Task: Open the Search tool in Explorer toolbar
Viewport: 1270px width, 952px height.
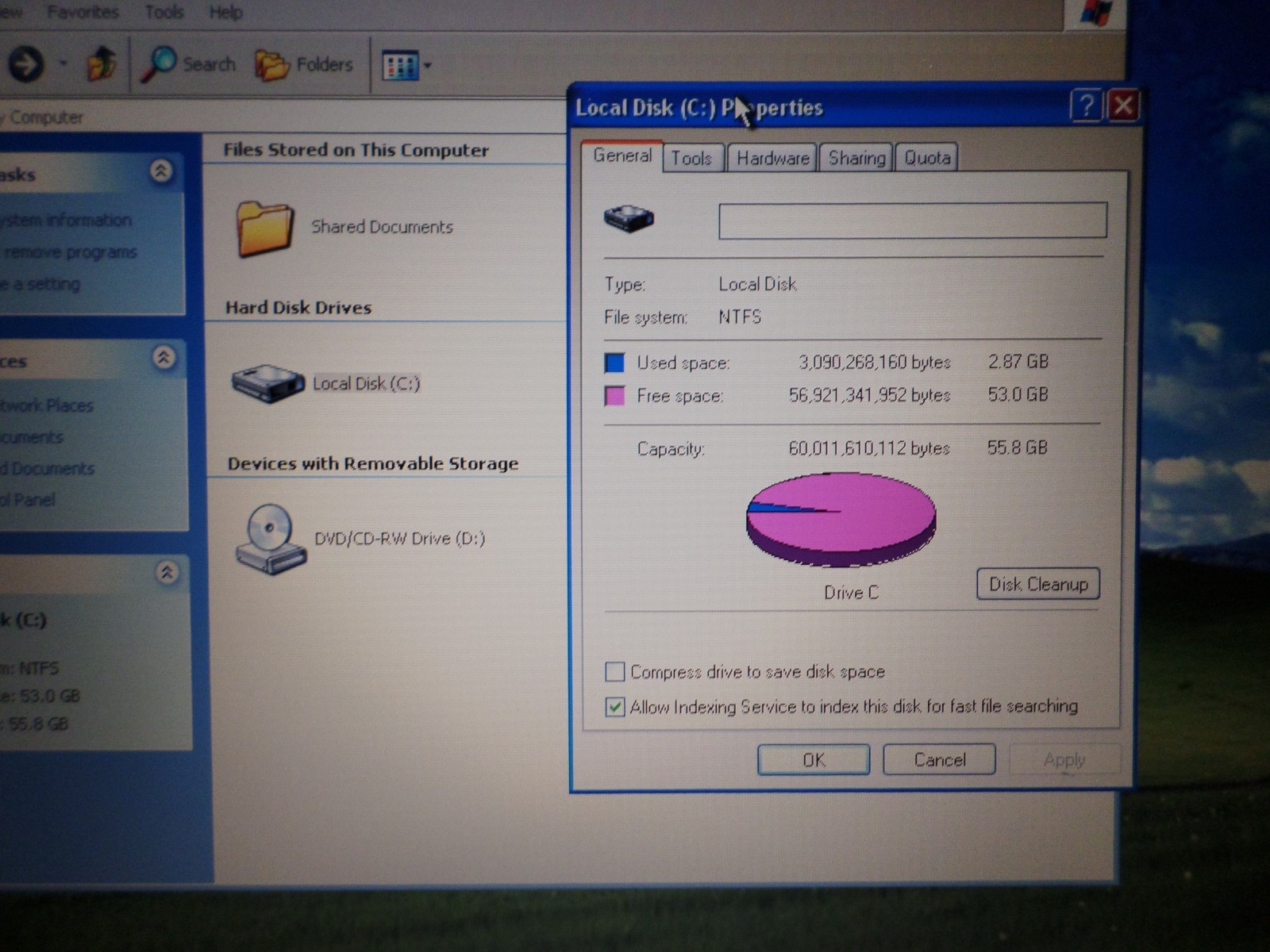Action: (188, 64)
